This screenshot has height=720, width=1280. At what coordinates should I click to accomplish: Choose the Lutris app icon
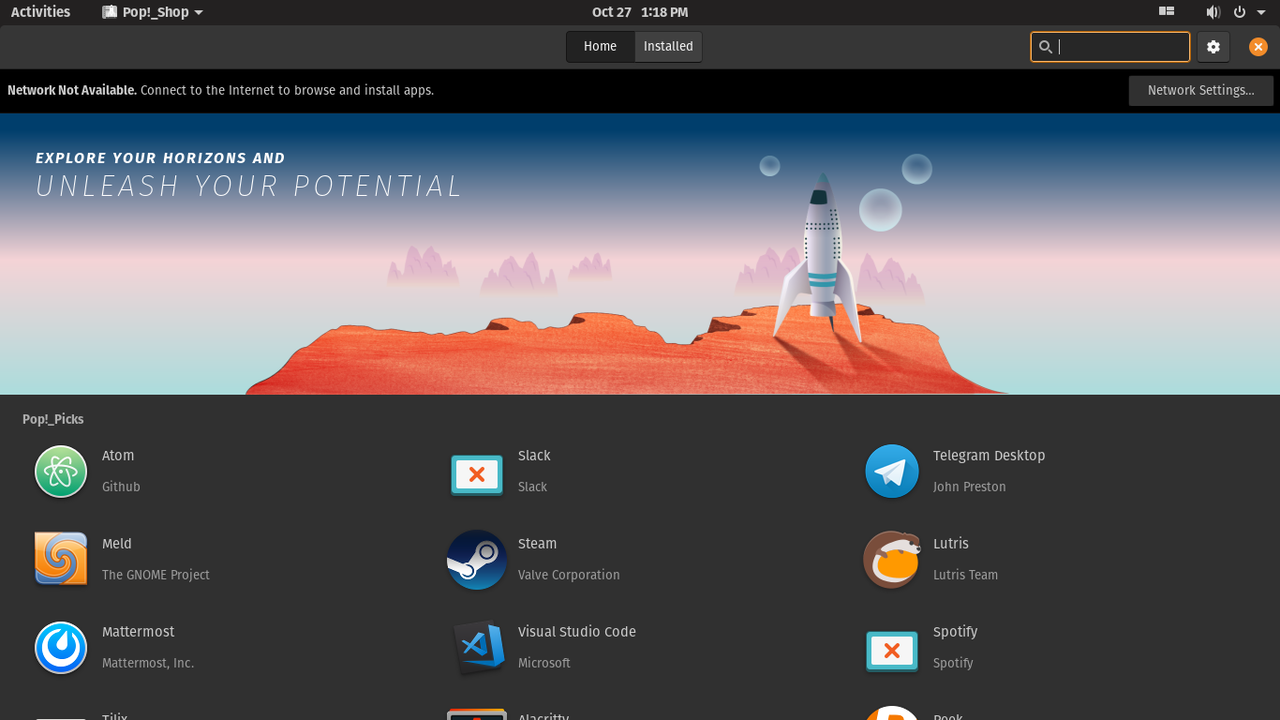pos(892,560)
